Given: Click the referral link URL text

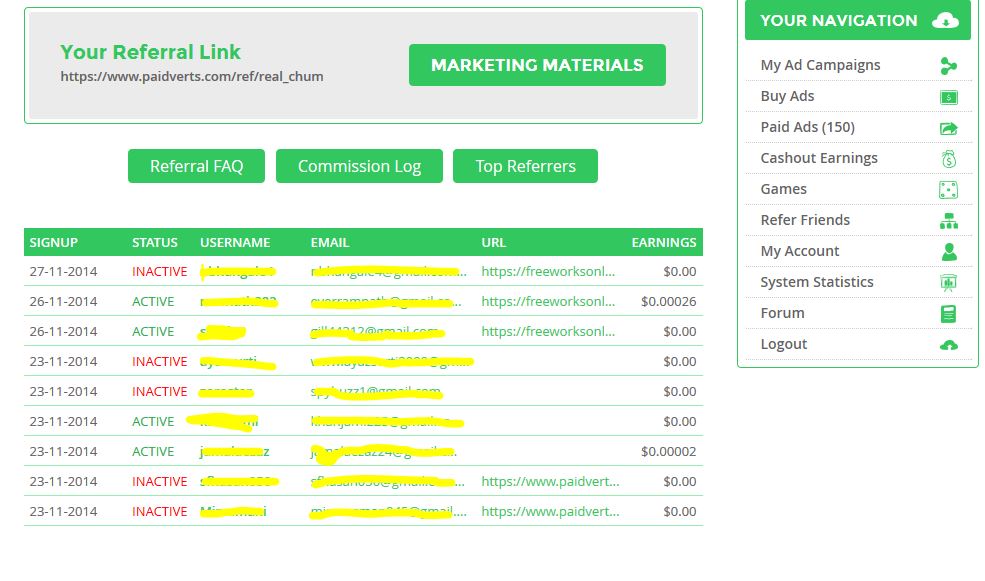Looking at the screenshot, I should click(192, 77).
